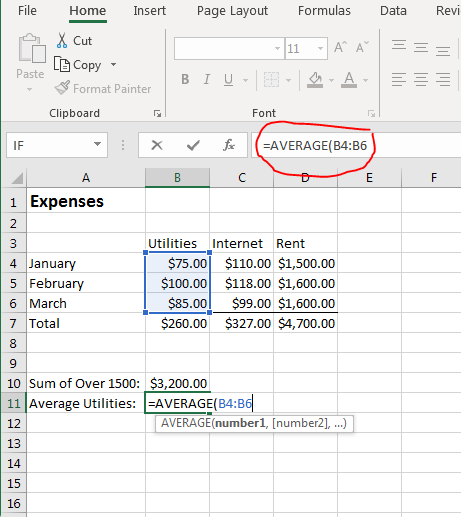This screenshot has height=517, width=461.
Task: Cancel the formula entry with X
Action: tap(157, 145)
